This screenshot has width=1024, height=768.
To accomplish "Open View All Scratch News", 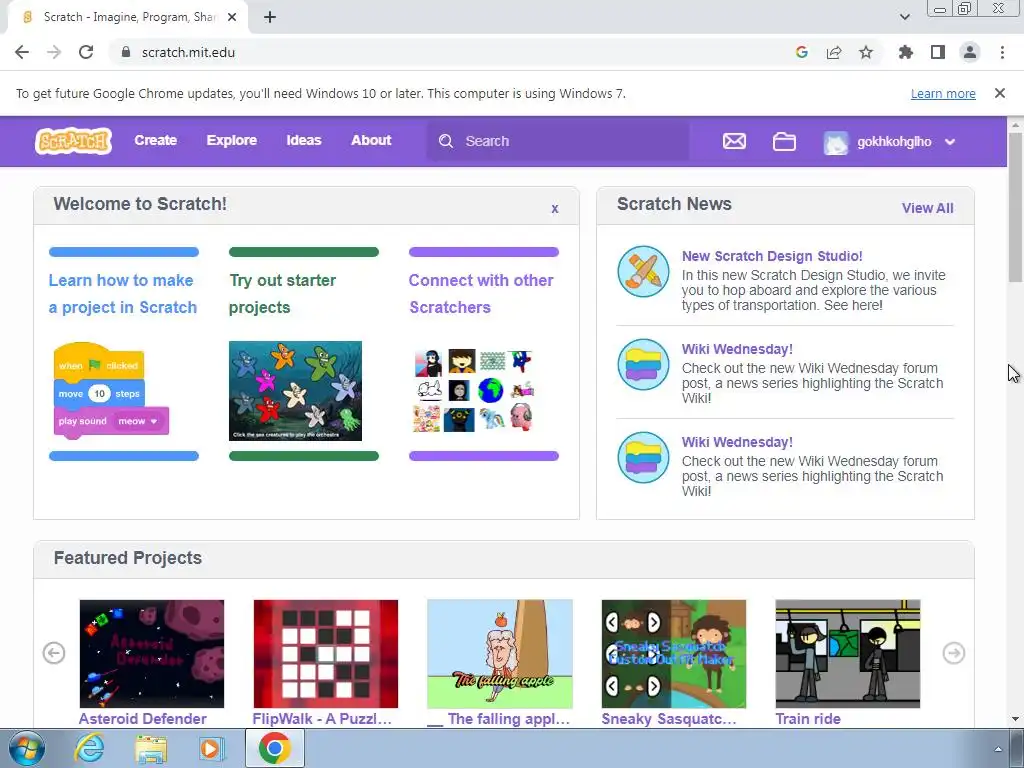I will (x=927, y=208).
